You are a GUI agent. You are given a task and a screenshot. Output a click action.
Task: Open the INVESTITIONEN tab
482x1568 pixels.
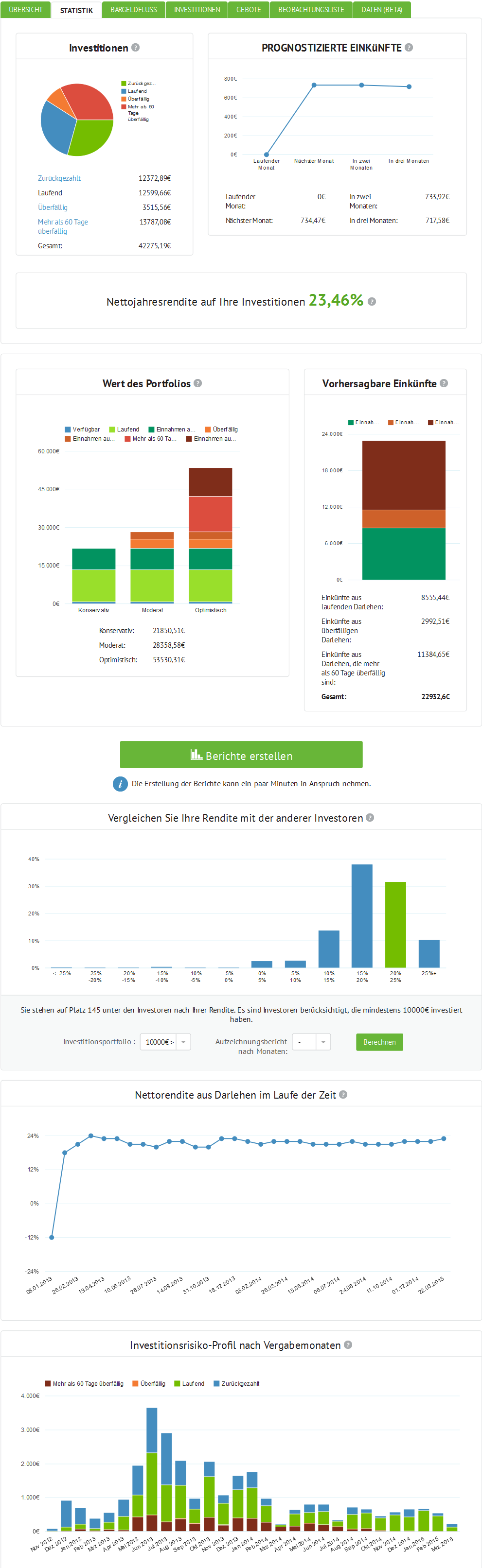point(197,10)
